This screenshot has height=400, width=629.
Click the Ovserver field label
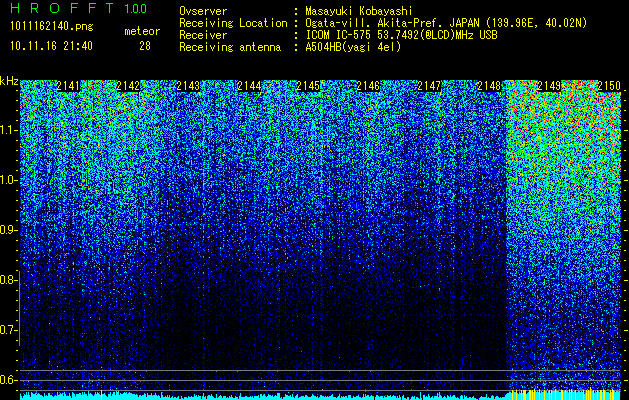tap(203, 11)
